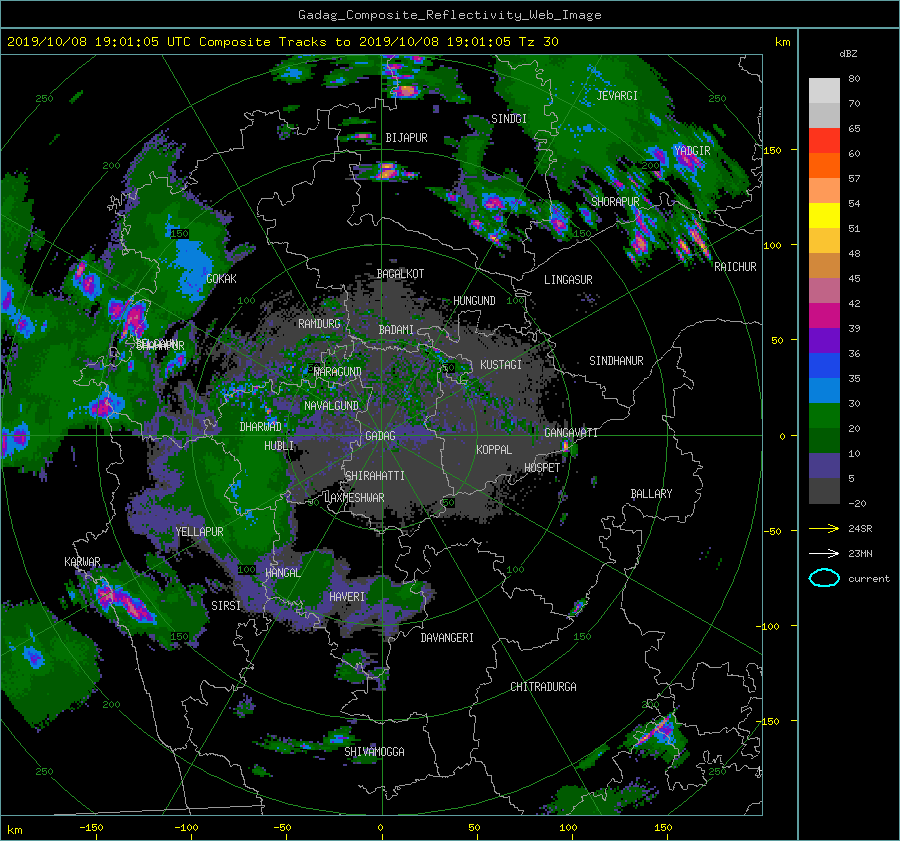The image size is (900, 841).
Task: Click the KARWAR city label
Action: [x=82, y=562]
